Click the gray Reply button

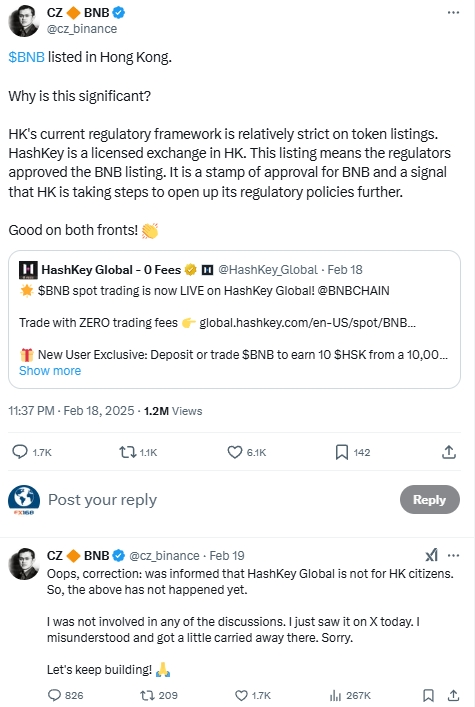(x=429, y=499)
